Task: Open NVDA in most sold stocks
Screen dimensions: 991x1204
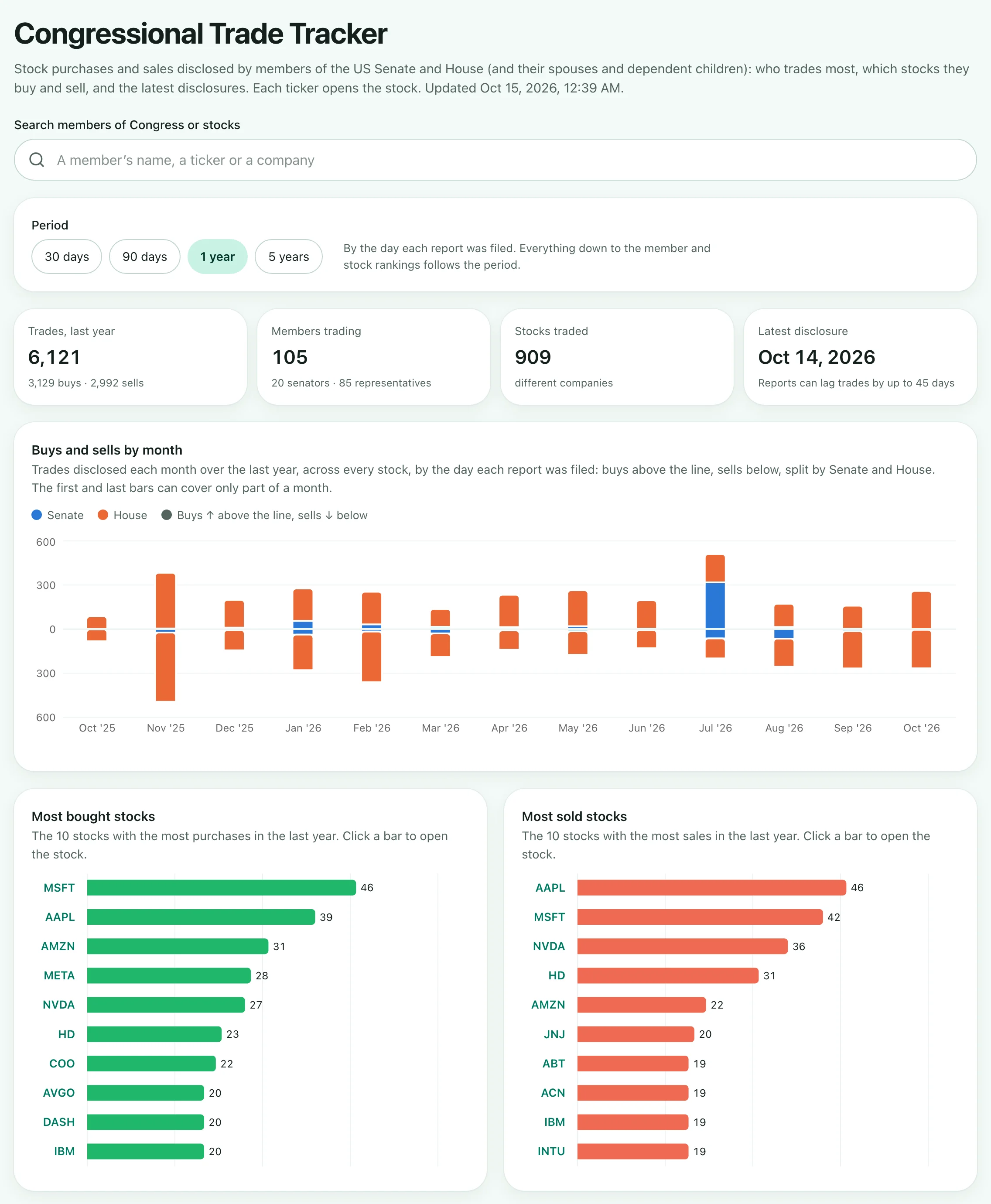Action: coord(549,946)
